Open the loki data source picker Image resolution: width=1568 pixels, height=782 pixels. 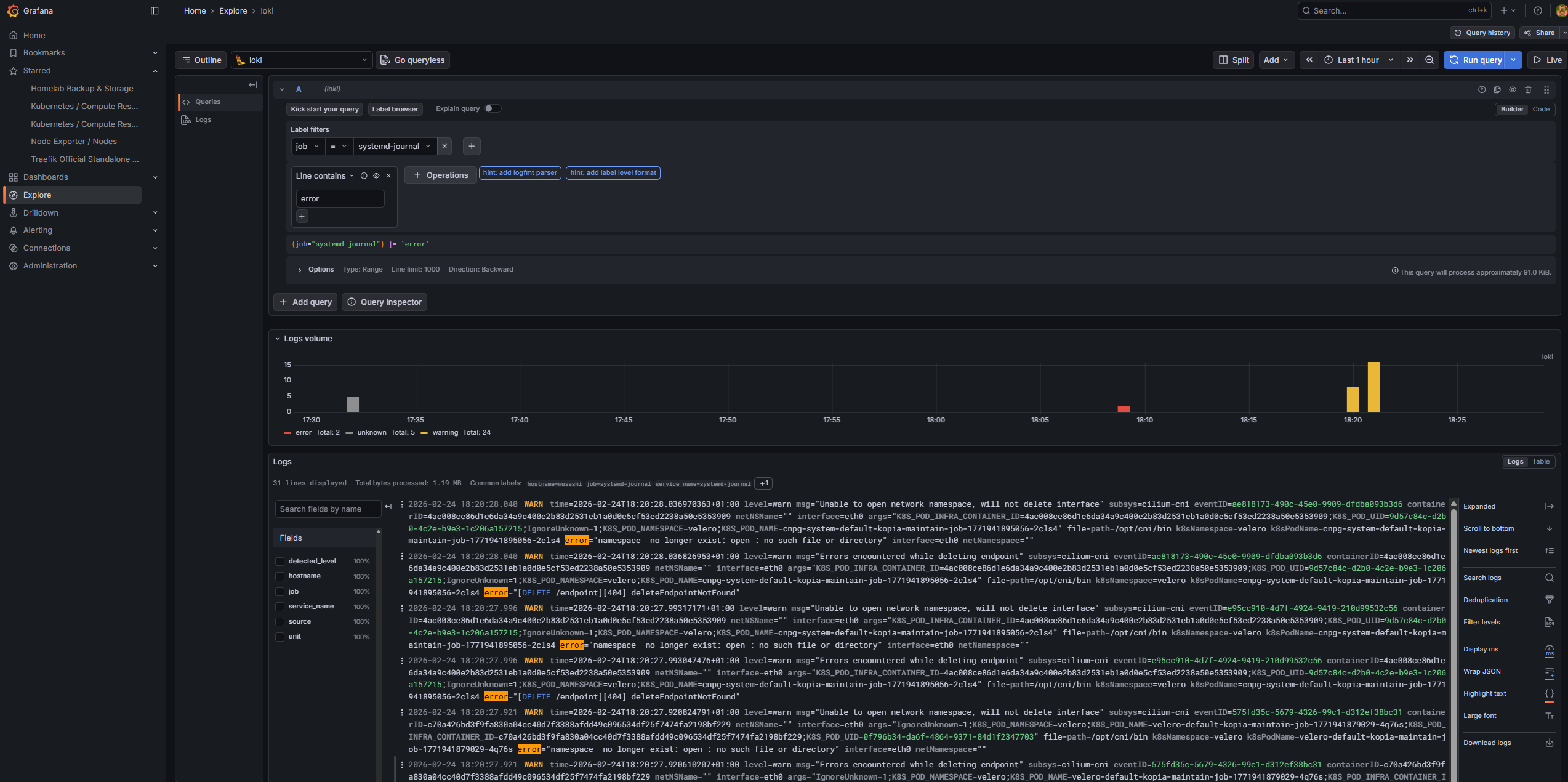pyautogui.click(x=301, y=60)
